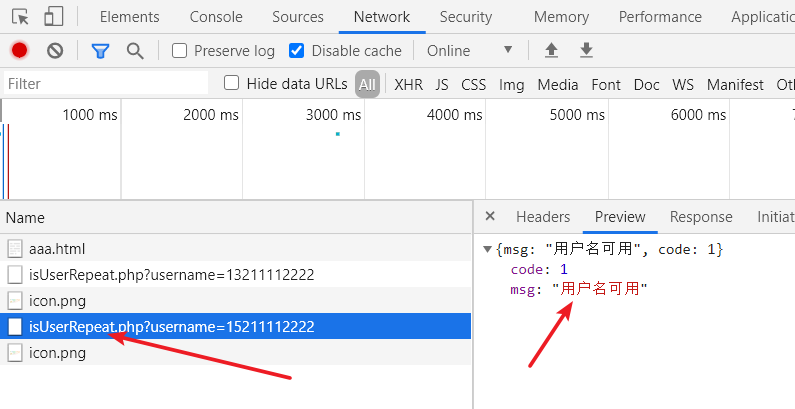Filter requests by XHR type

(408, 85)
